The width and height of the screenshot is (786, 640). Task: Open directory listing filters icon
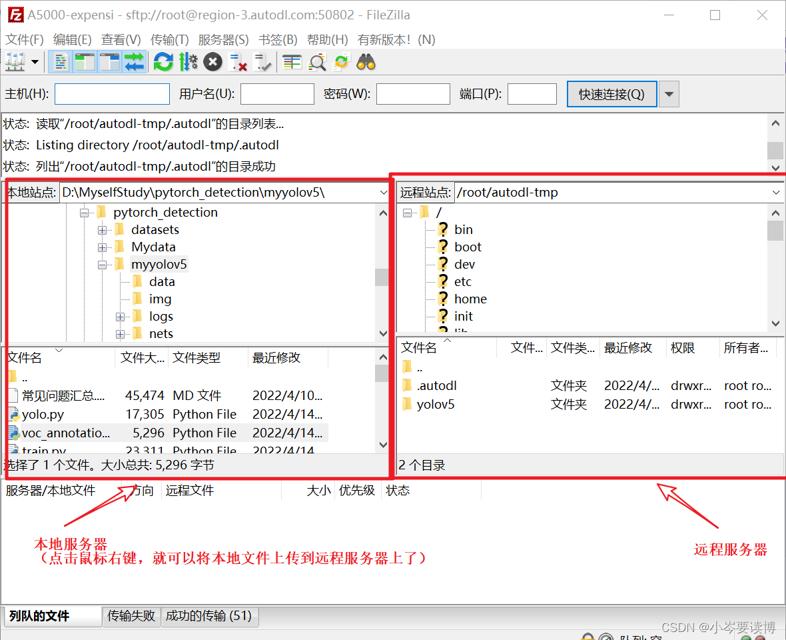292,63
